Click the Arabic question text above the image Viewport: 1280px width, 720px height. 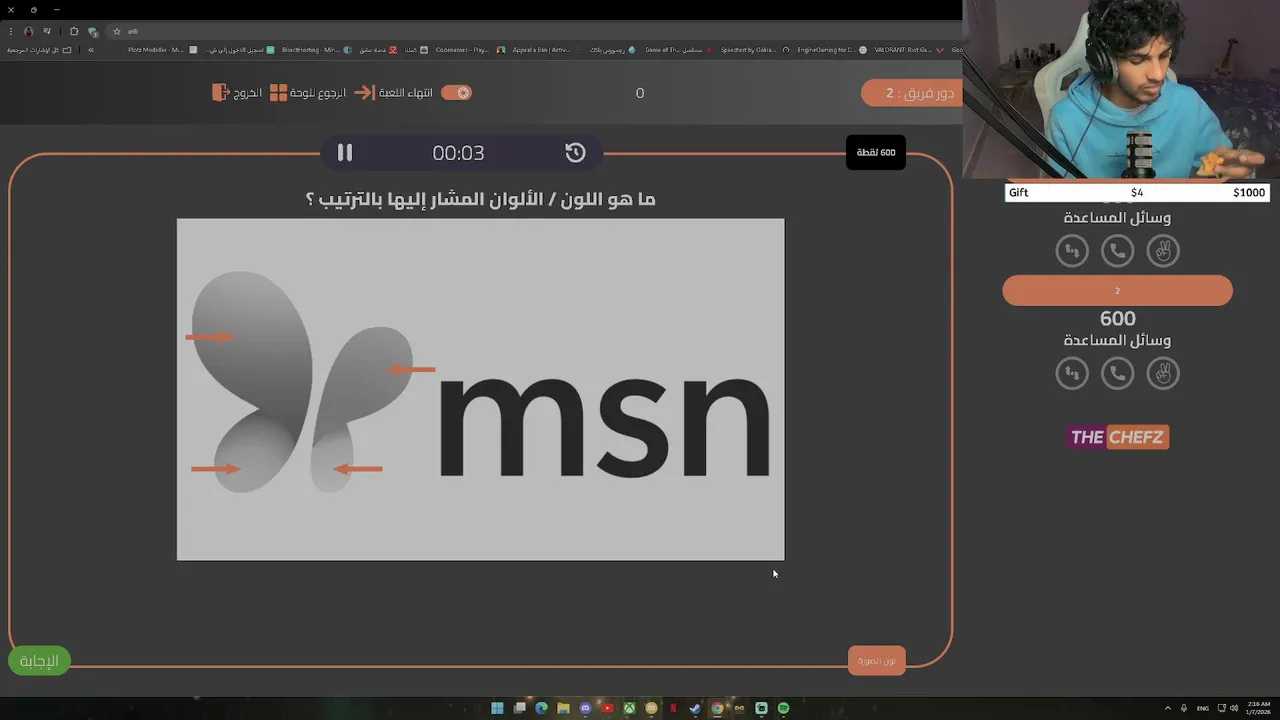click(x=480, y=199)
